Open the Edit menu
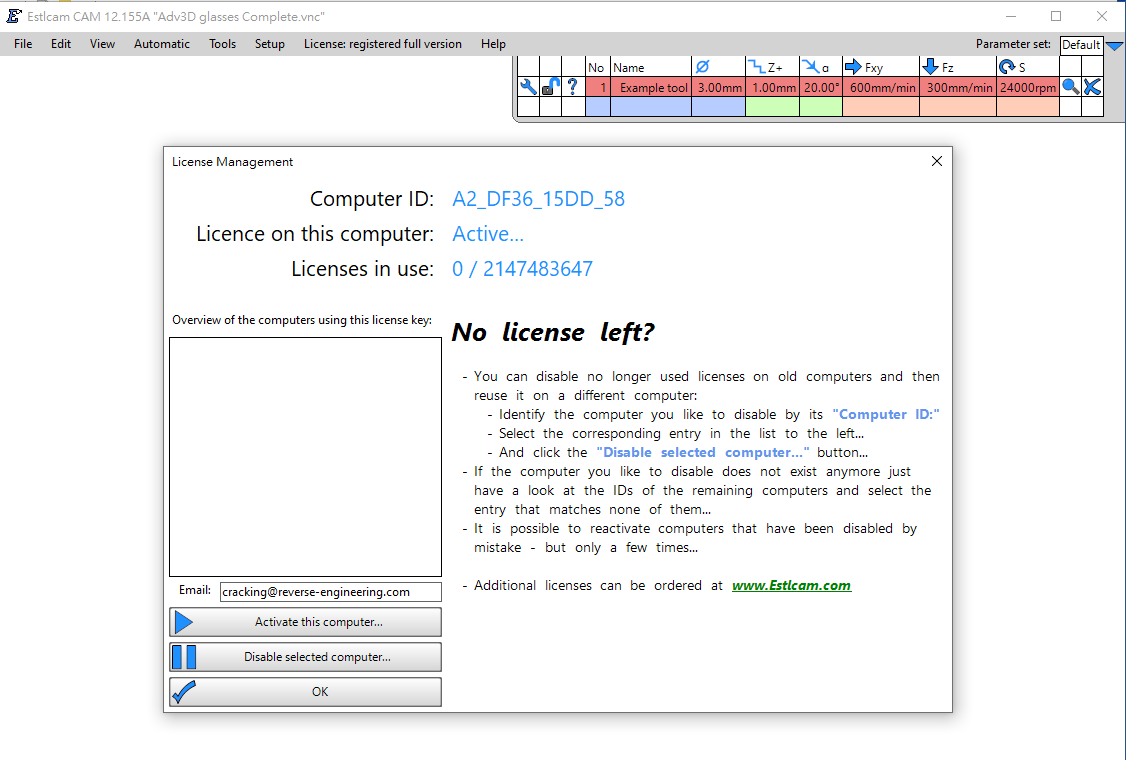The height and width of the screenshot is (760, 1126). pos(61,44)
